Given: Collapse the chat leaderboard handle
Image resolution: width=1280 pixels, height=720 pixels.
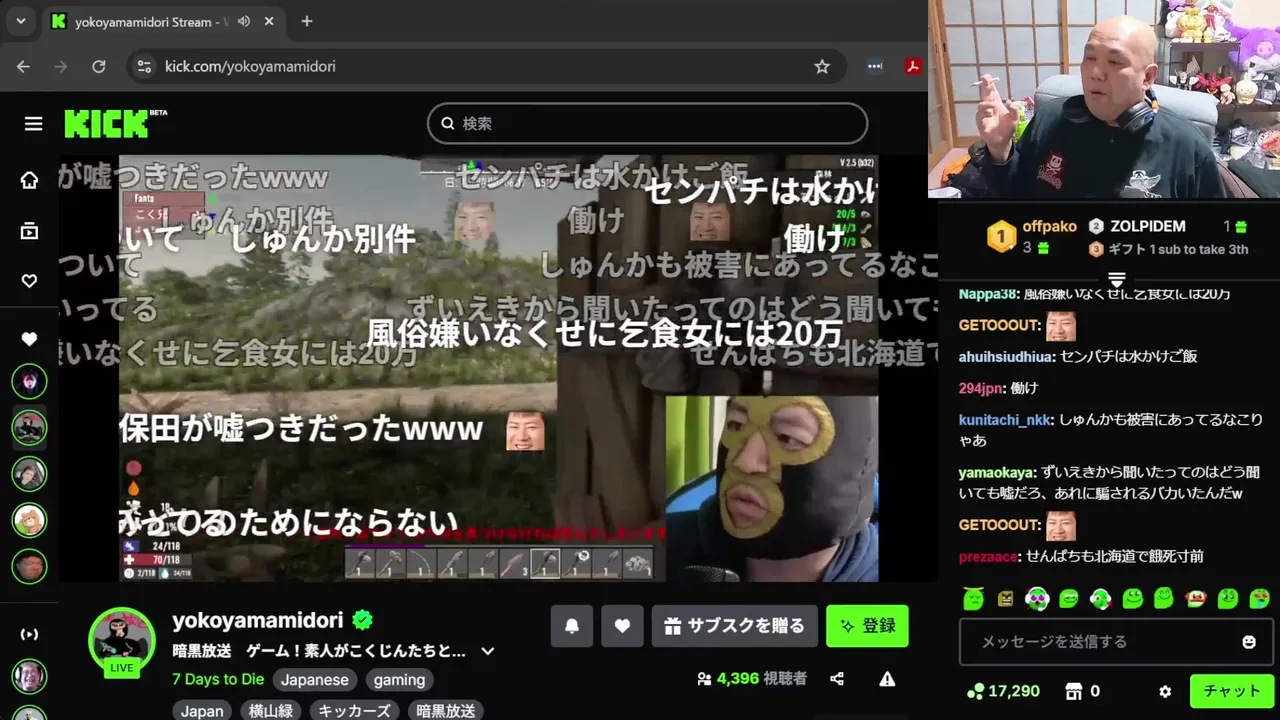Looking at the screenshot, I should (x=1117, y=279).
